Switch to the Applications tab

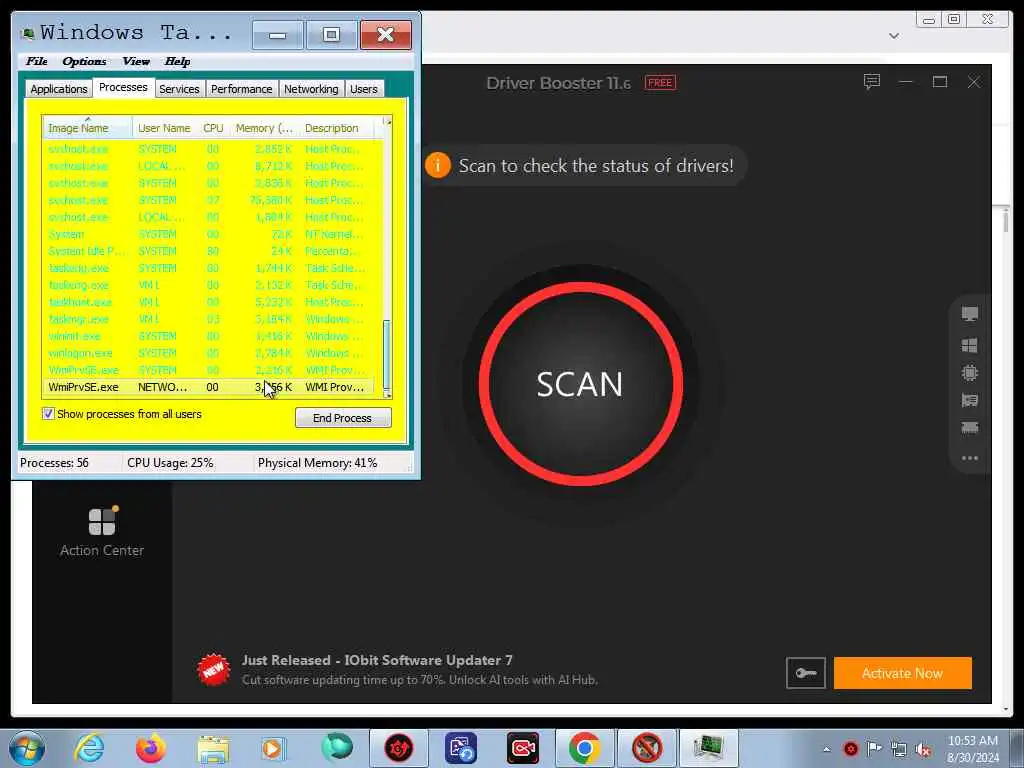(59, 89)
